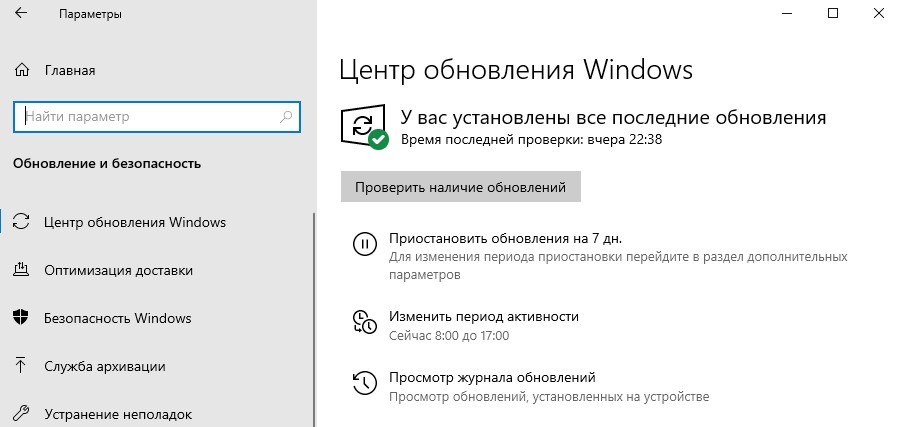Select the Безопасность Windows shield icon
The image size is (897, 427).
click(x=21, y=318)
